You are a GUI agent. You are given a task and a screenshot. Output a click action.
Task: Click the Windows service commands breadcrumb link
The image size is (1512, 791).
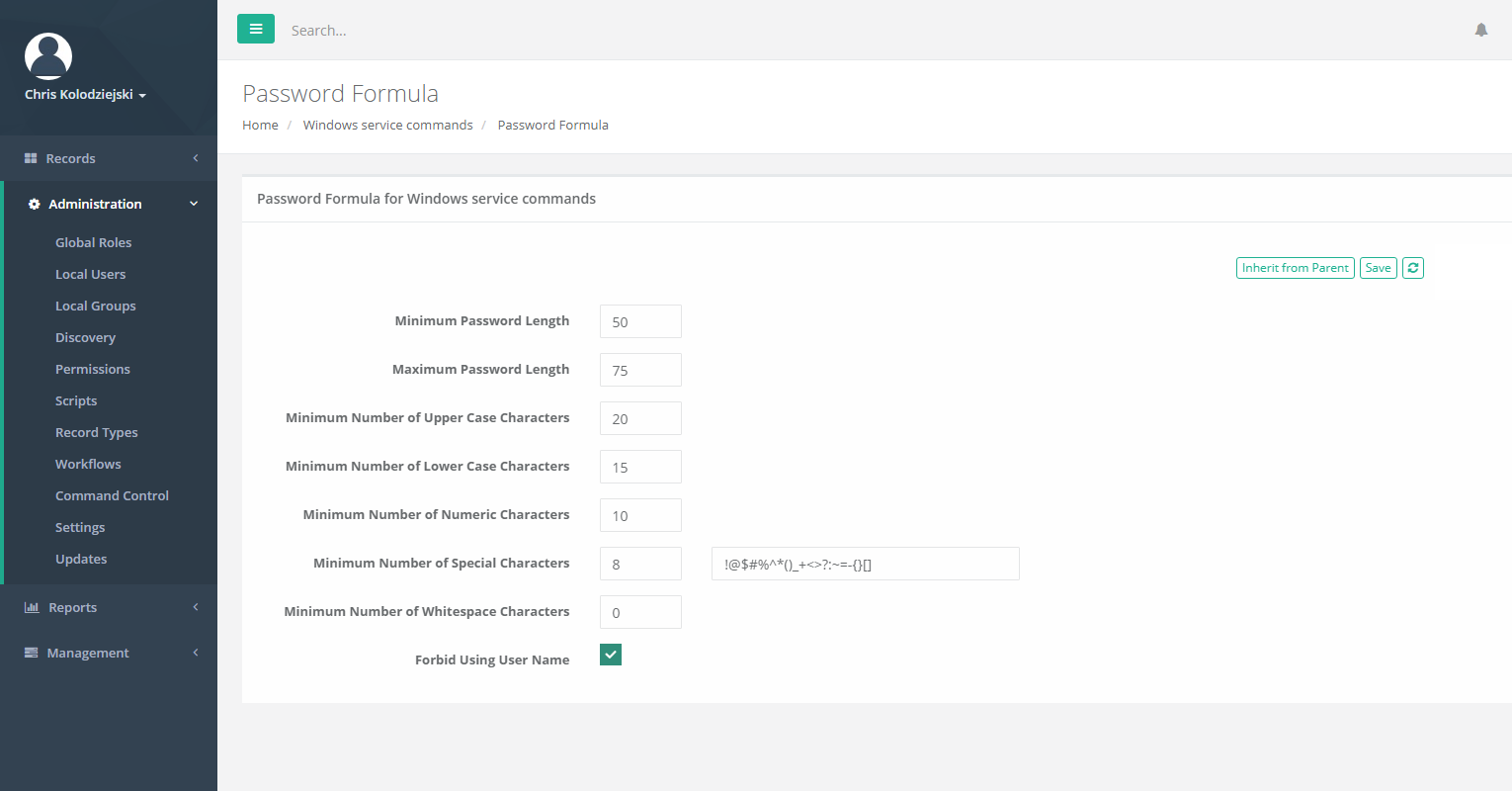pos(387,126)
